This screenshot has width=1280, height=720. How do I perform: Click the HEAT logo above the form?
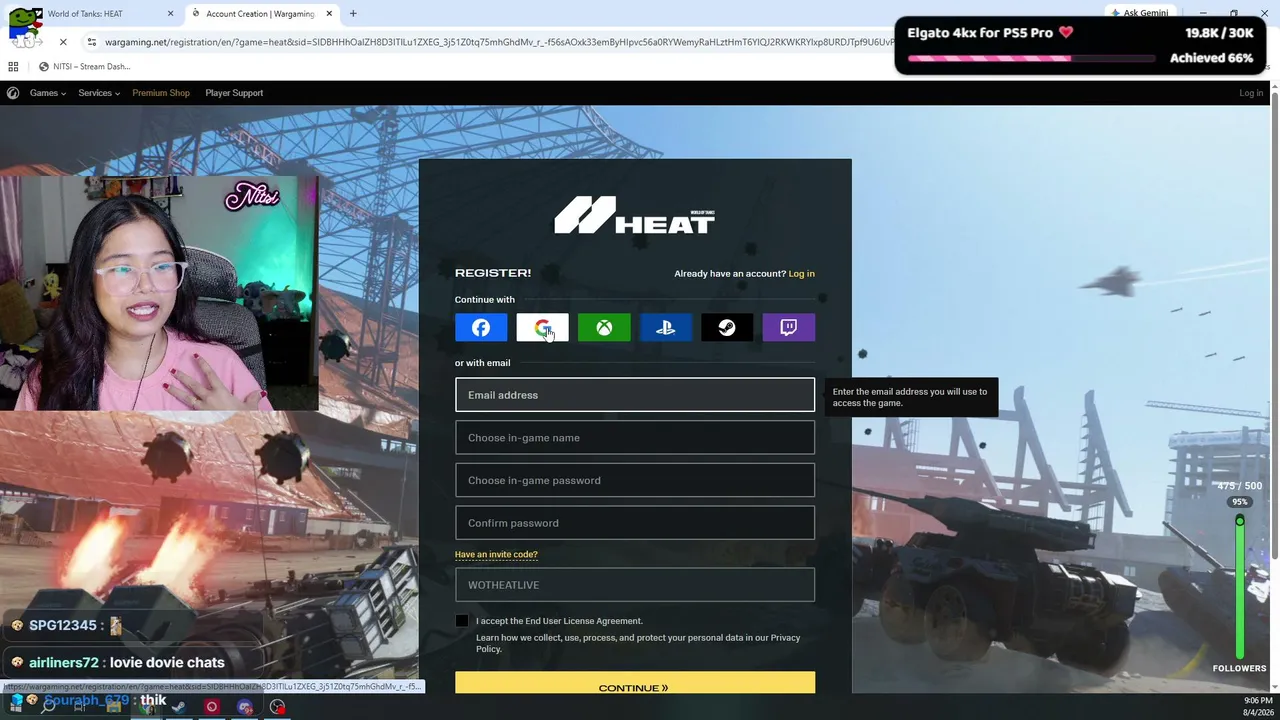635,215
